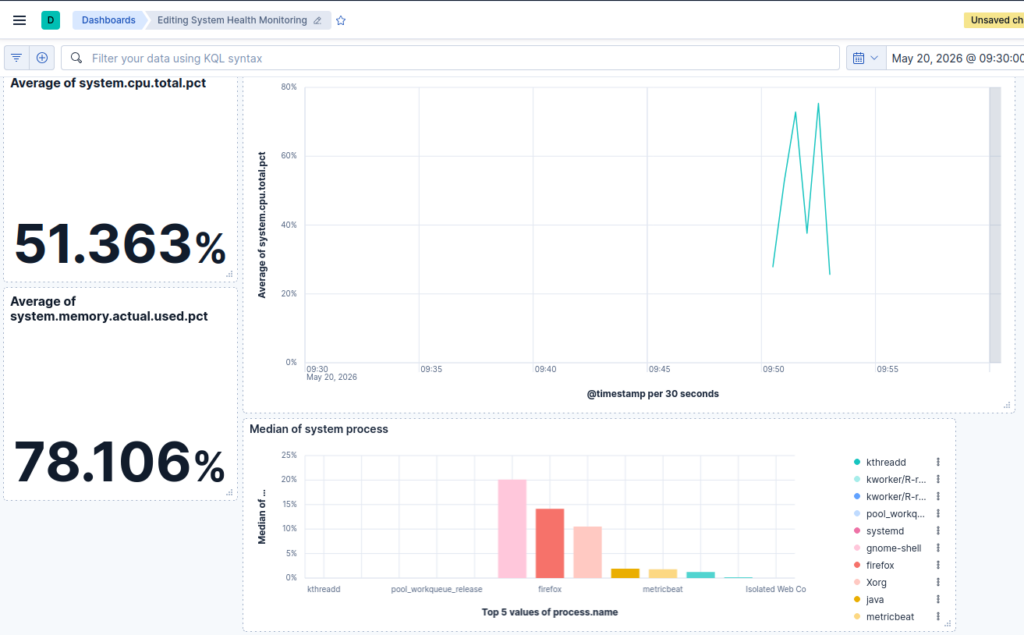Open the filter options menu icon
1024x635 pixels.
(16, 58)
